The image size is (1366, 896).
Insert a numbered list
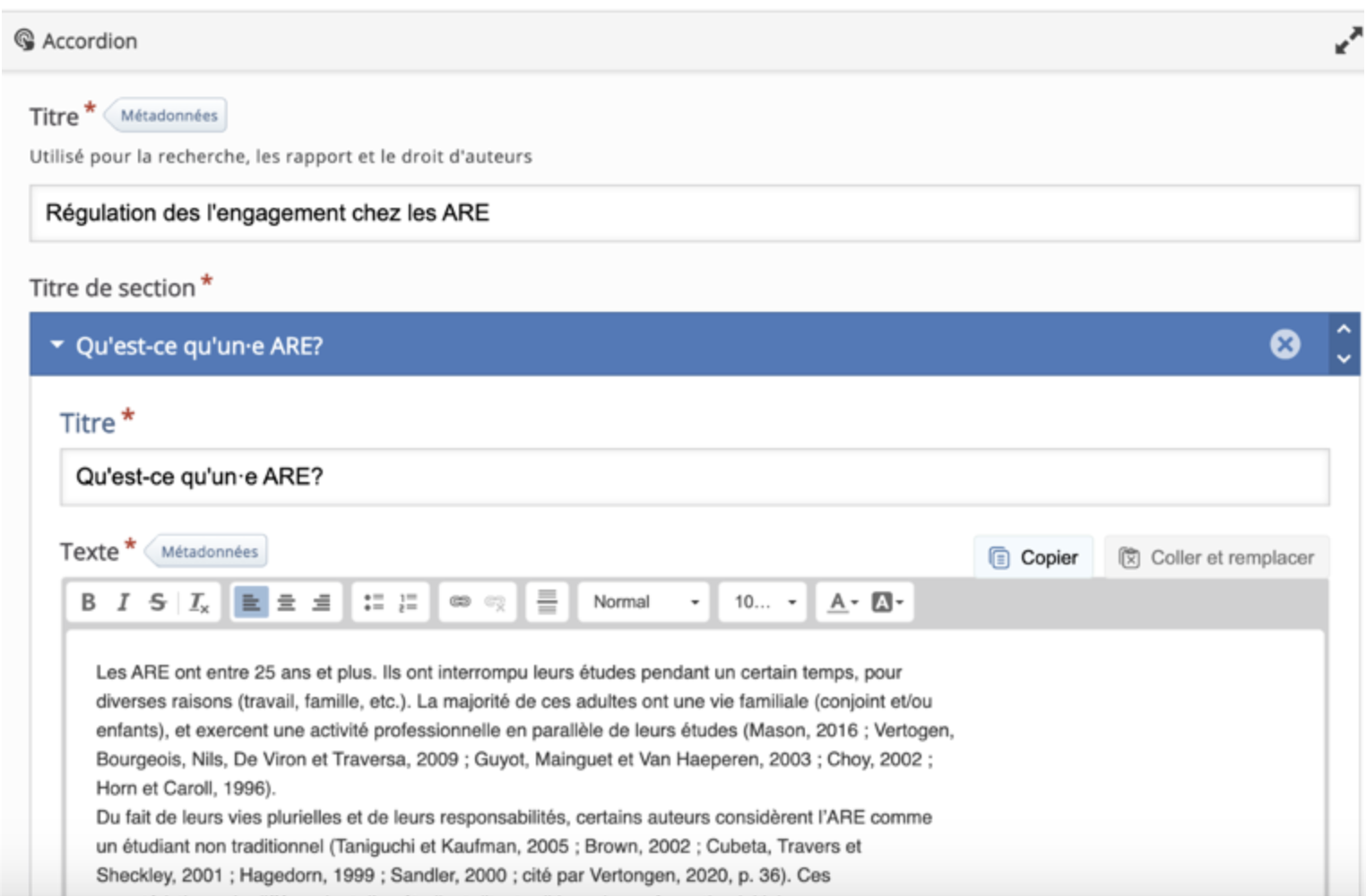pos(408,602)
